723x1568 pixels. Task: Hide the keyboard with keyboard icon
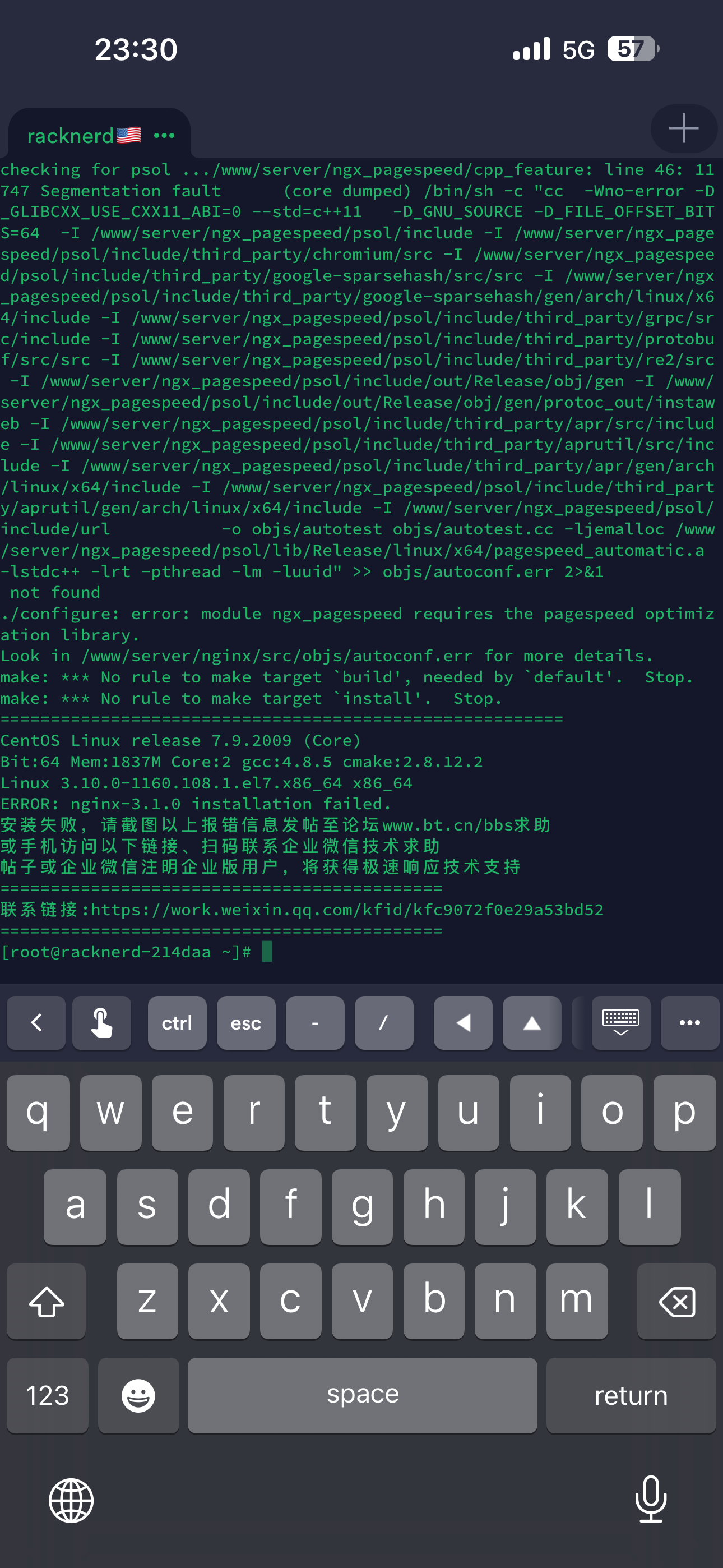(x=621, y=1022)
